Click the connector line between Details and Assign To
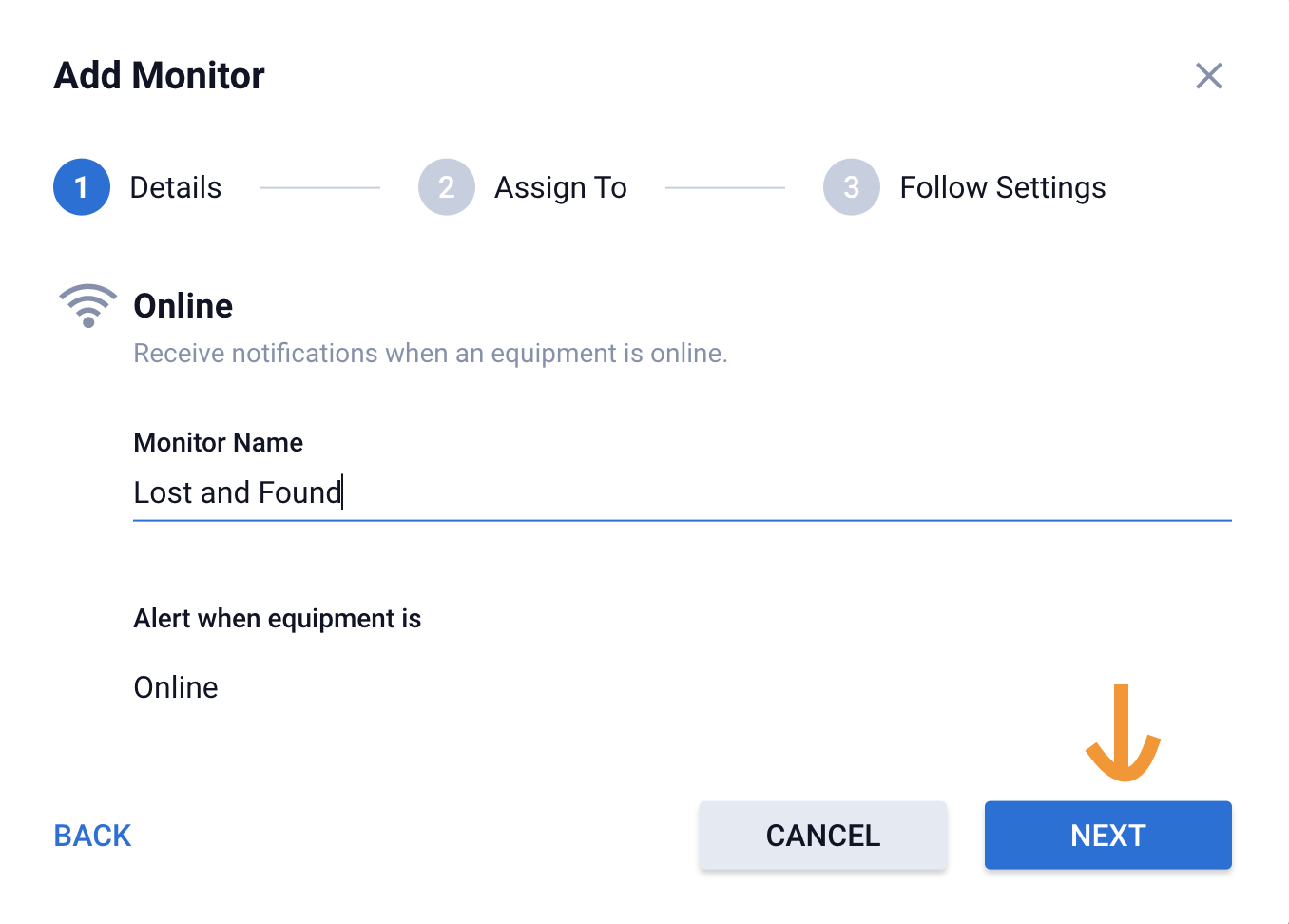 pos(320,188)
